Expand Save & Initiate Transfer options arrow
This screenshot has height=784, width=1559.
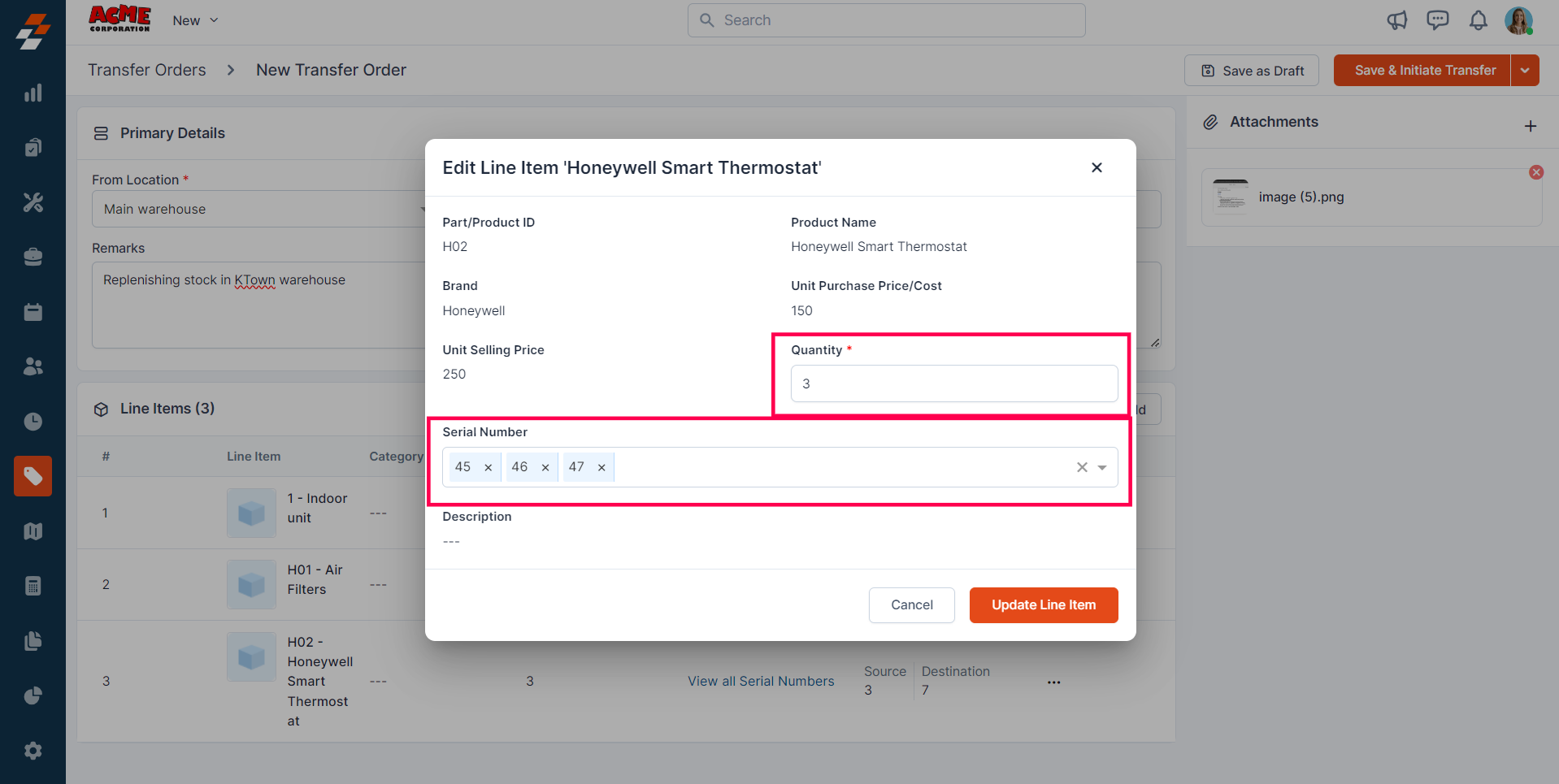[x=1525, y=71]
